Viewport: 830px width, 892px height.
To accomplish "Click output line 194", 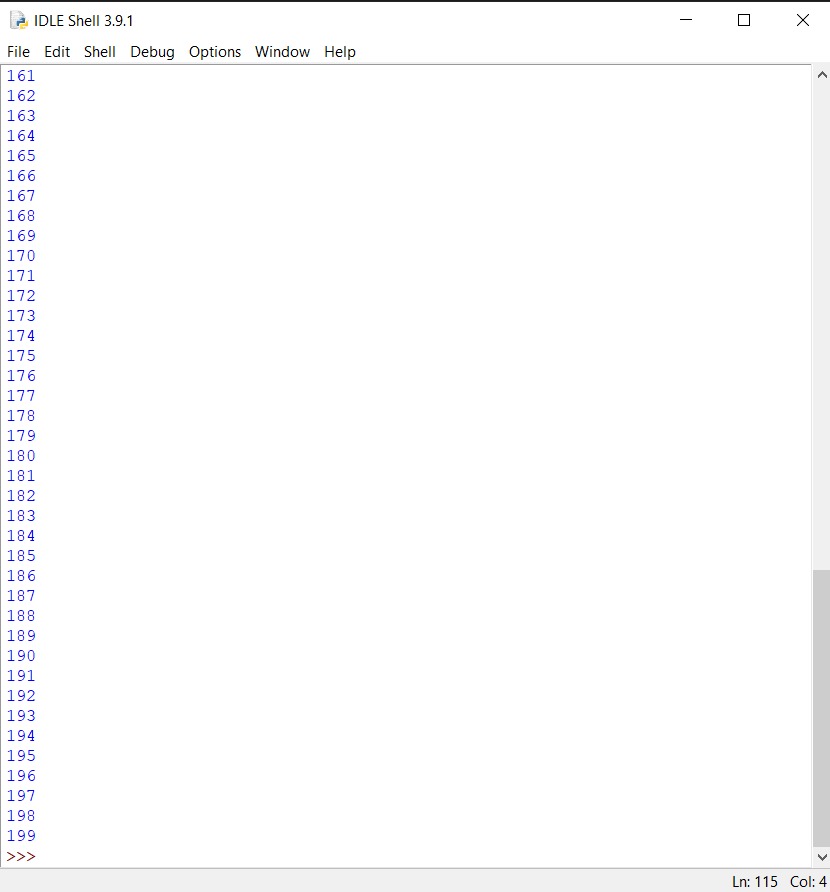I will click(x=21, y=736).
